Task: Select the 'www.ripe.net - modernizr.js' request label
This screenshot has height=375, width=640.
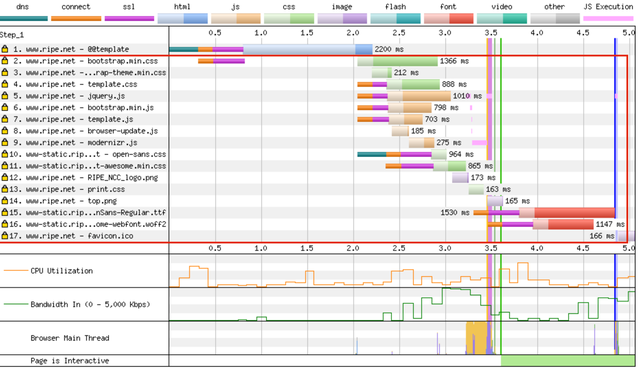Action: (82, 142)
